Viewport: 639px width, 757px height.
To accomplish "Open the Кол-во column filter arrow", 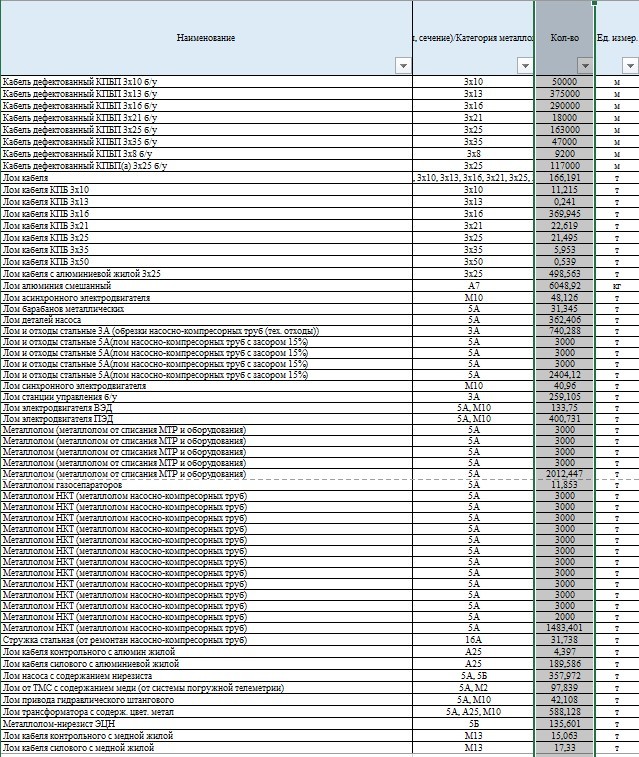I will click(586, 66).
